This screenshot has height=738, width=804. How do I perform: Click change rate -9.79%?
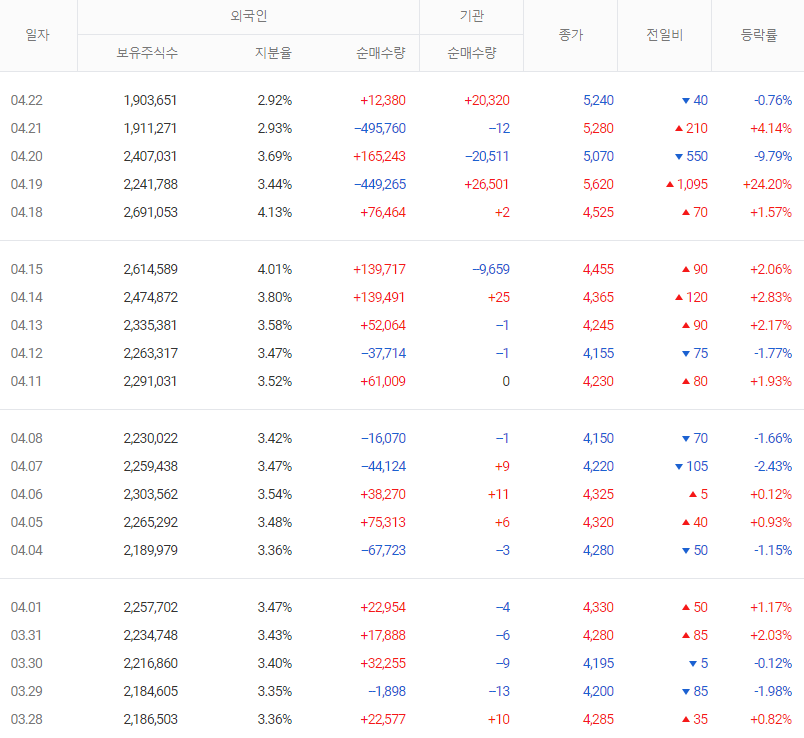point(773,156)
